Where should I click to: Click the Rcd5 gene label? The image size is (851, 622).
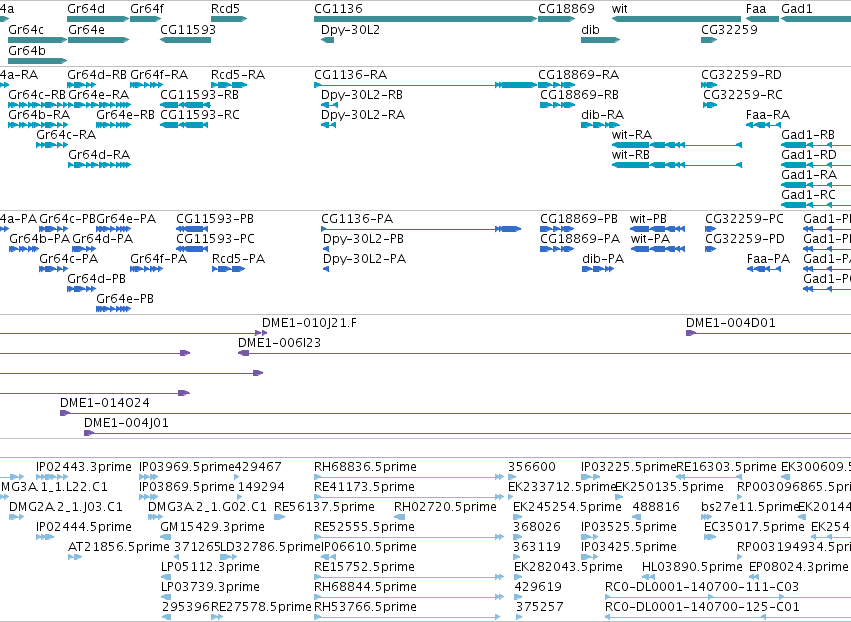click(225, 9)
